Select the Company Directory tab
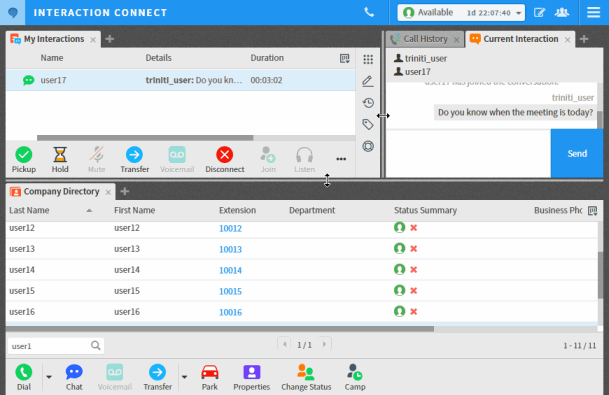Image resolution: width=609 pixels, height=395 pixels. [x=61, y=191]
